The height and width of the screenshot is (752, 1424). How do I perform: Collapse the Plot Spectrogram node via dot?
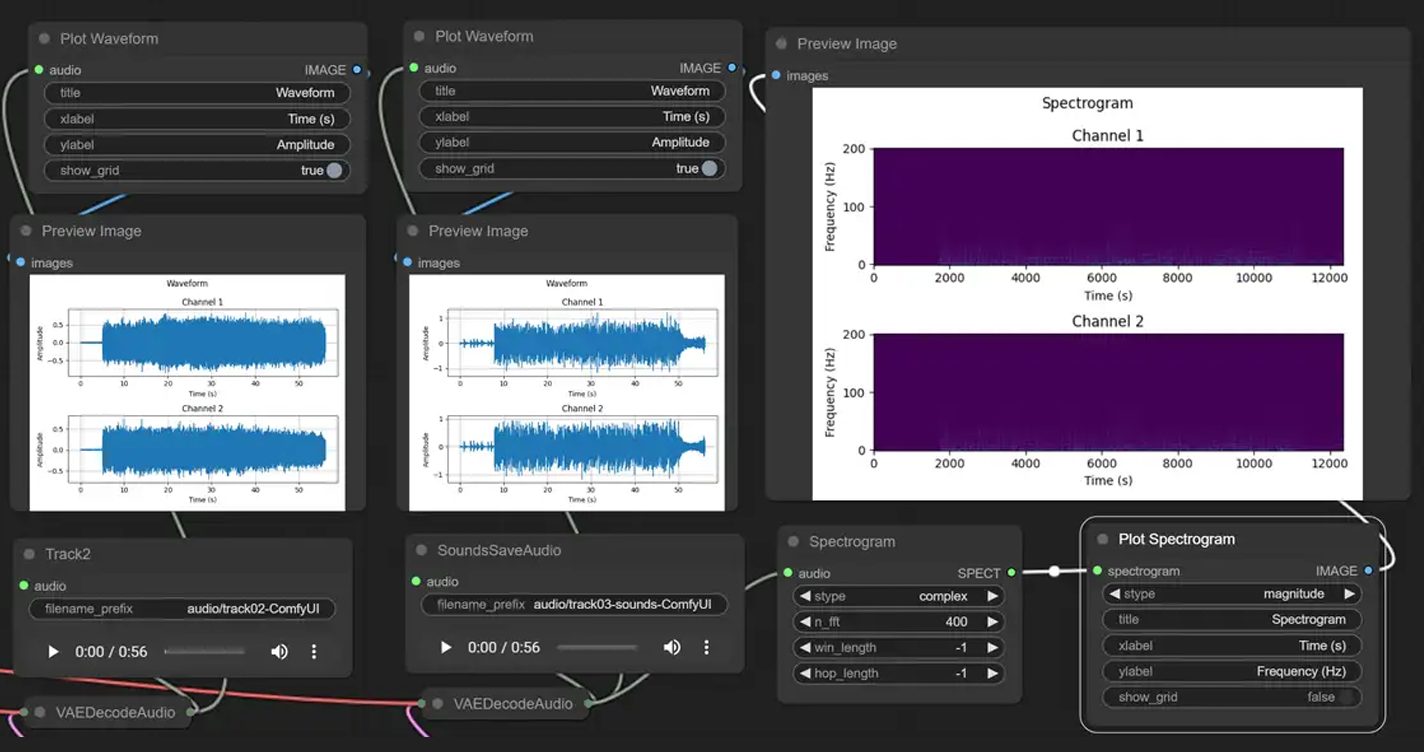point(1102,539)
